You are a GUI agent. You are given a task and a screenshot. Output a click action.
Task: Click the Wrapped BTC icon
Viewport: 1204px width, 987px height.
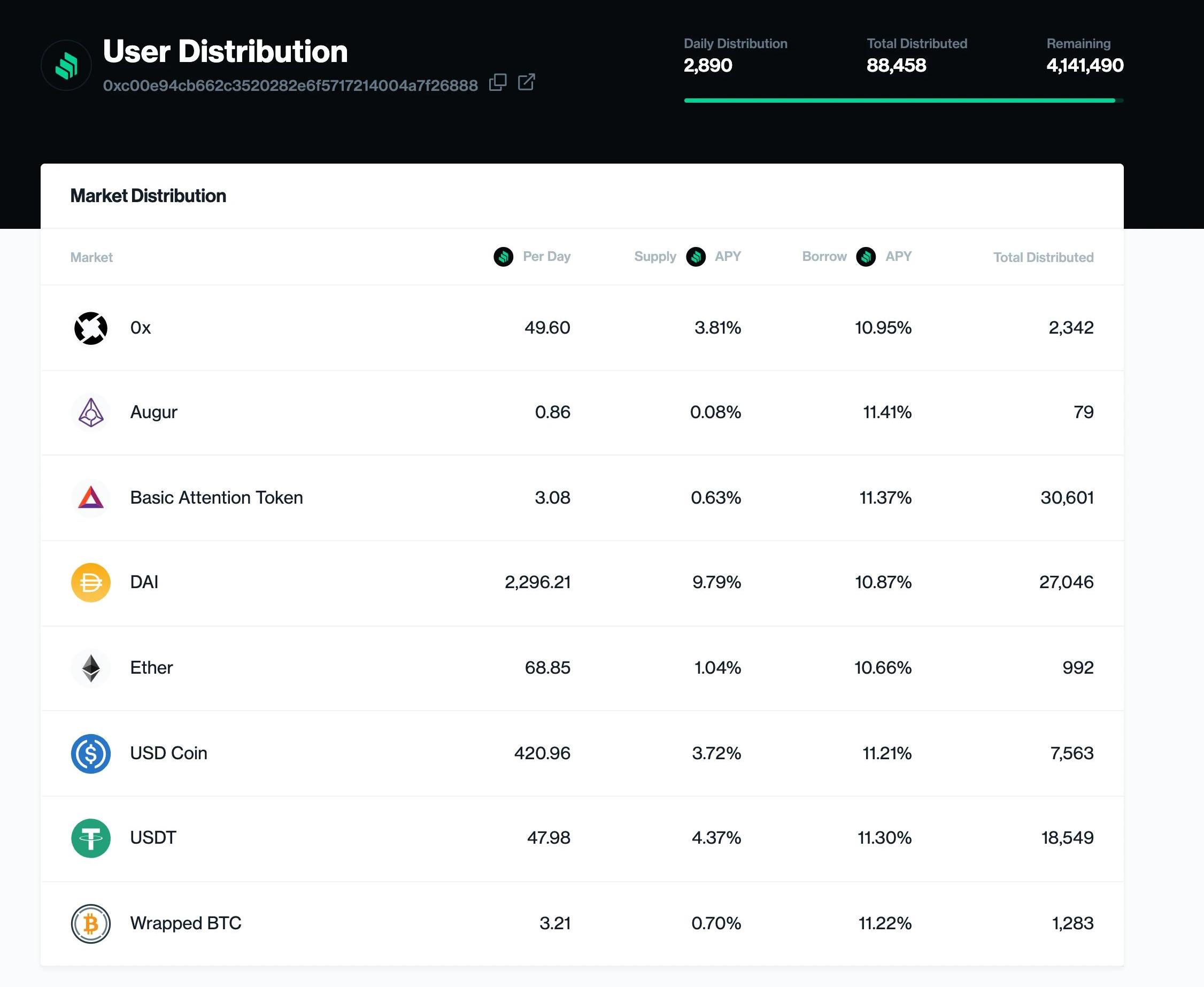(x=91, y=923)
